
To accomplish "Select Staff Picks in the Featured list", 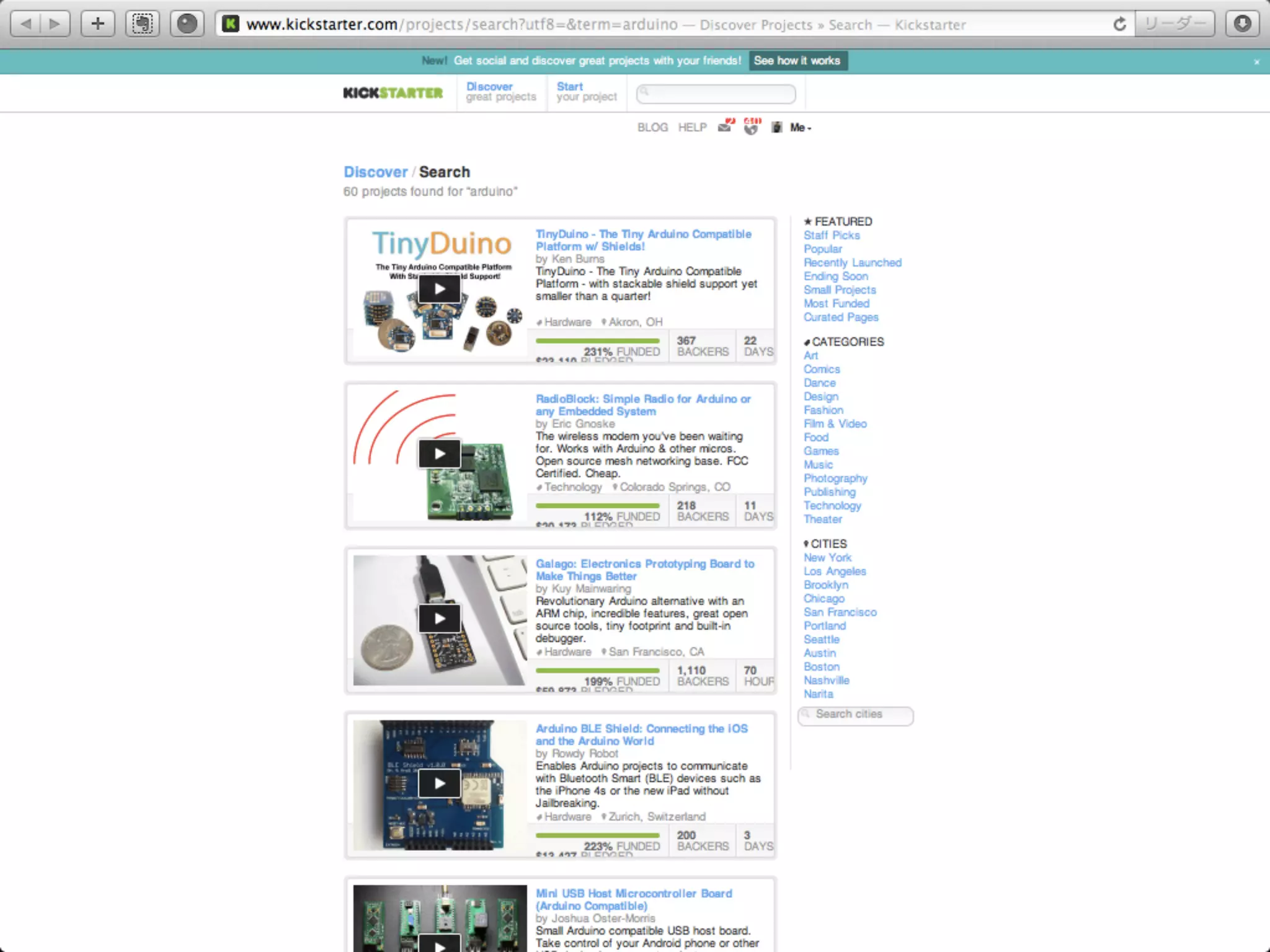I will (831, 236).
